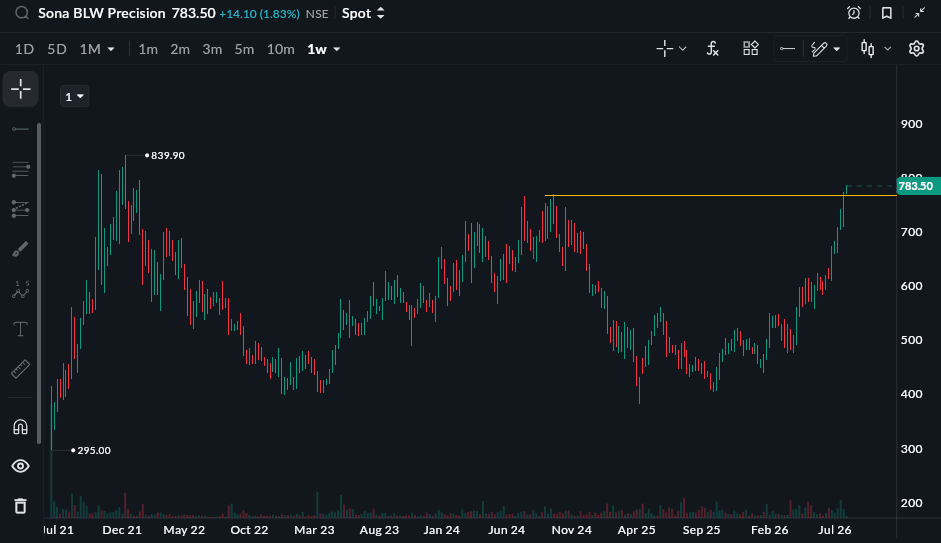Set a price alert with alarm icon
The image size is (941, 543).
click(853, 13)
